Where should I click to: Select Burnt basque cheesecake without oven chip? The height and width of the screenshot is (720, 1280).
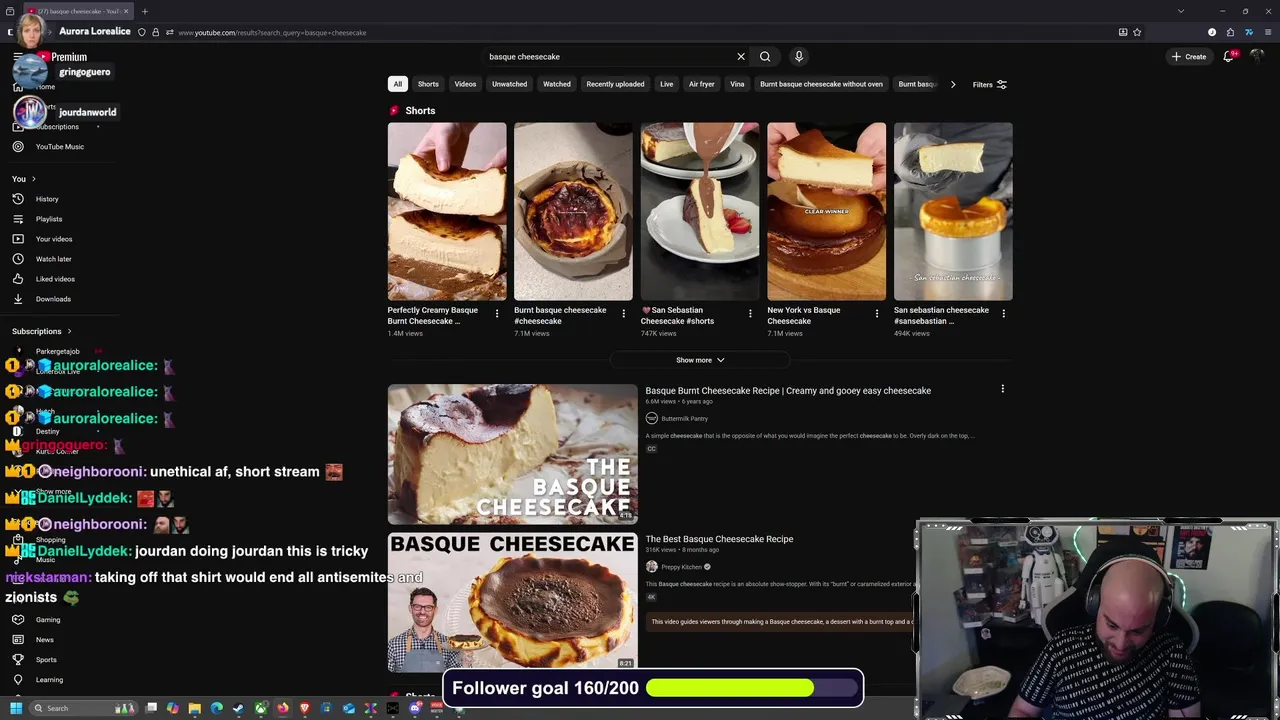(x=821, y=84)
